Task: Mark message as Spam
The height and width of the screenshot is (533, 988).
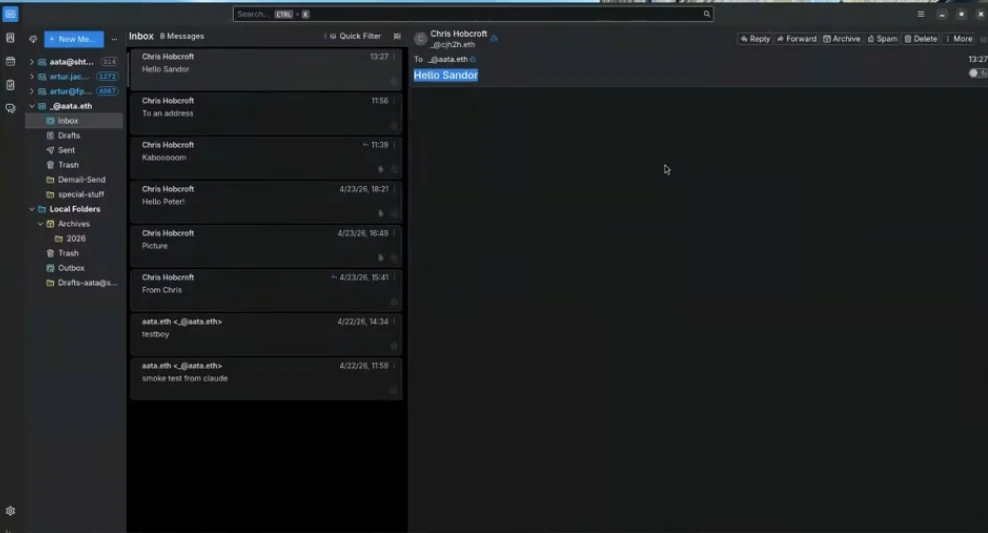Action: coord(882,39)
